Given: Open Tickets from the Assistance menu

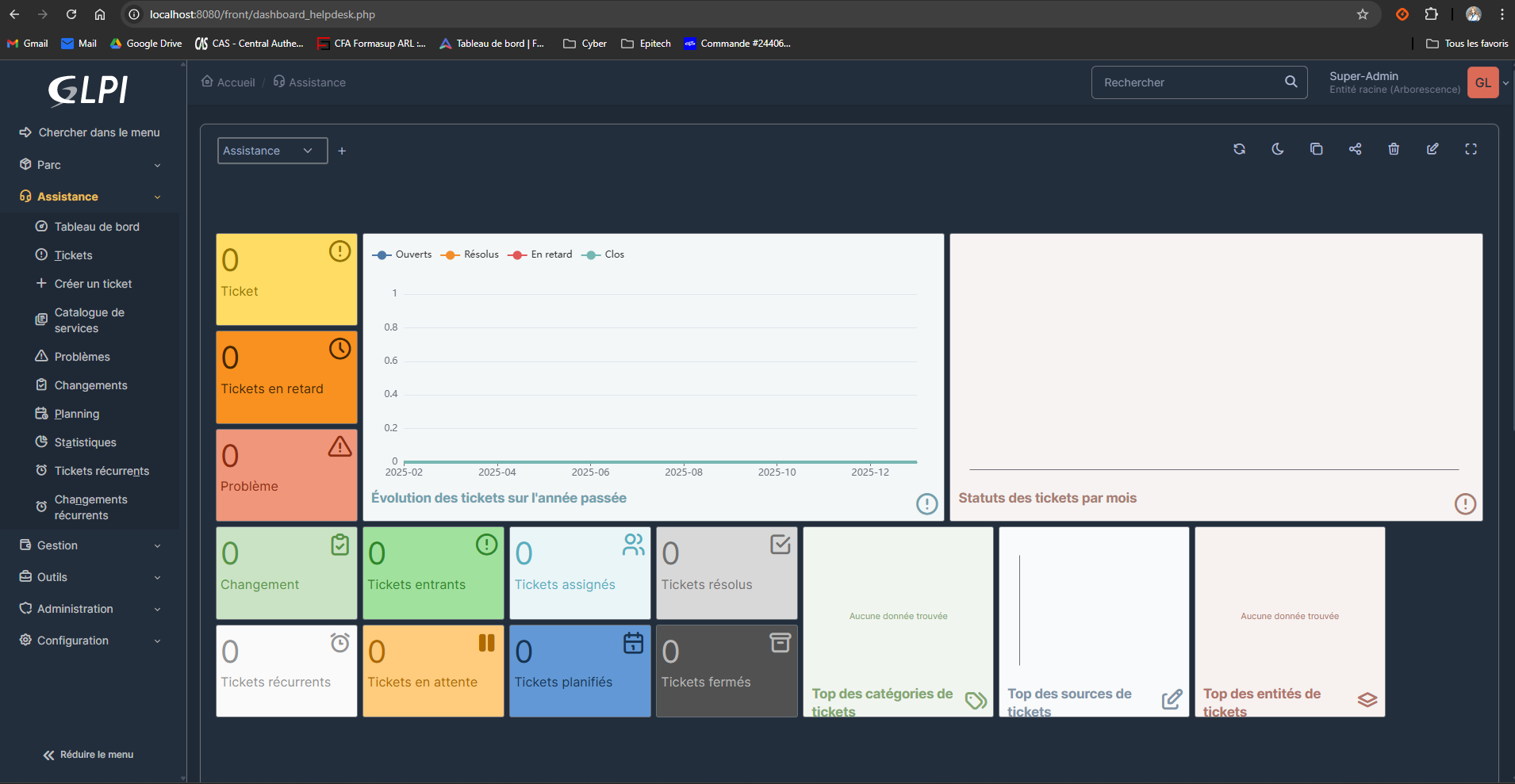Looking at the screenshot, I should pyautogui.click(x=74, y=254).
